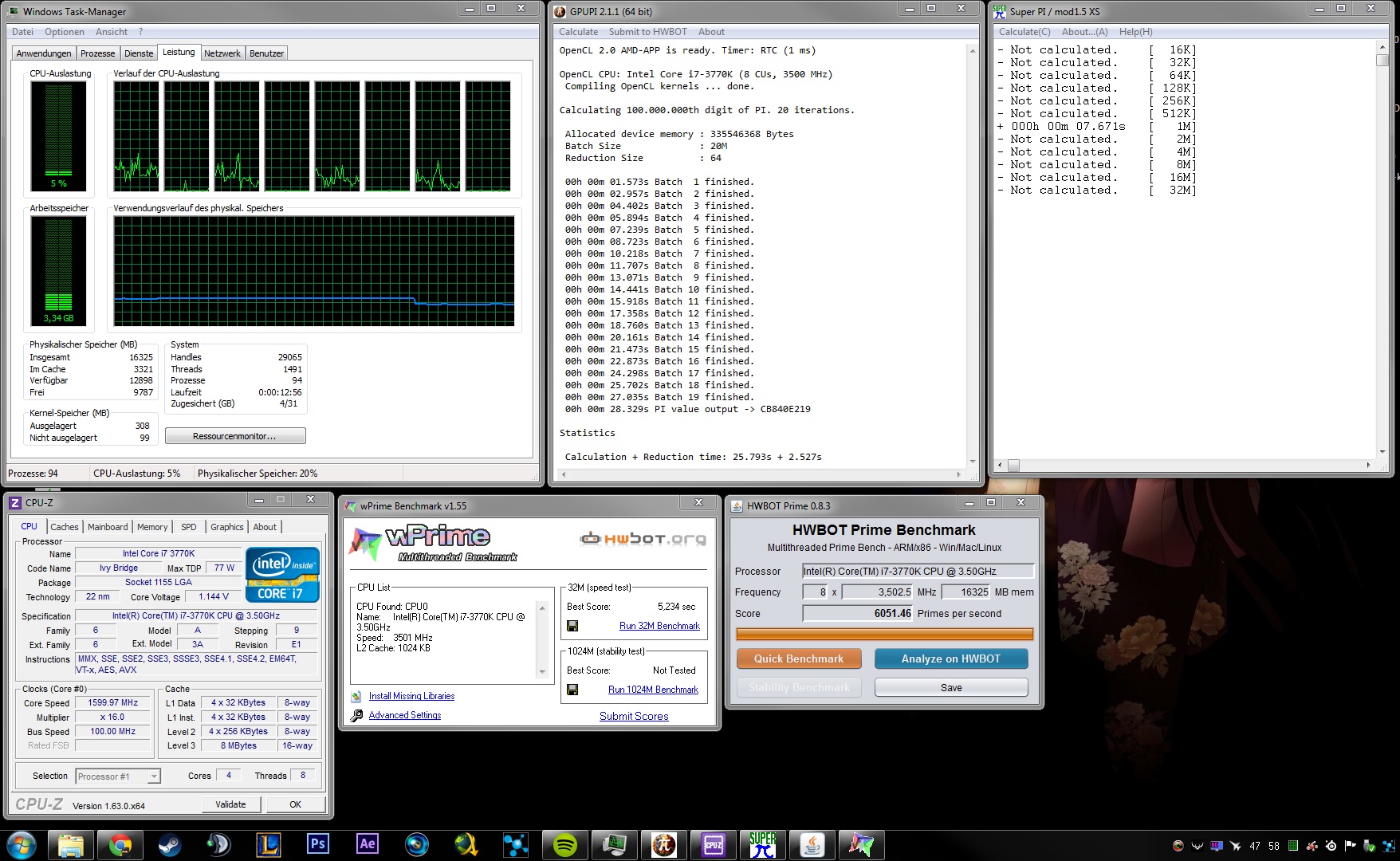Click the Quick Benchmark button
The image size is (1400, 861).
tap(798, 659)
